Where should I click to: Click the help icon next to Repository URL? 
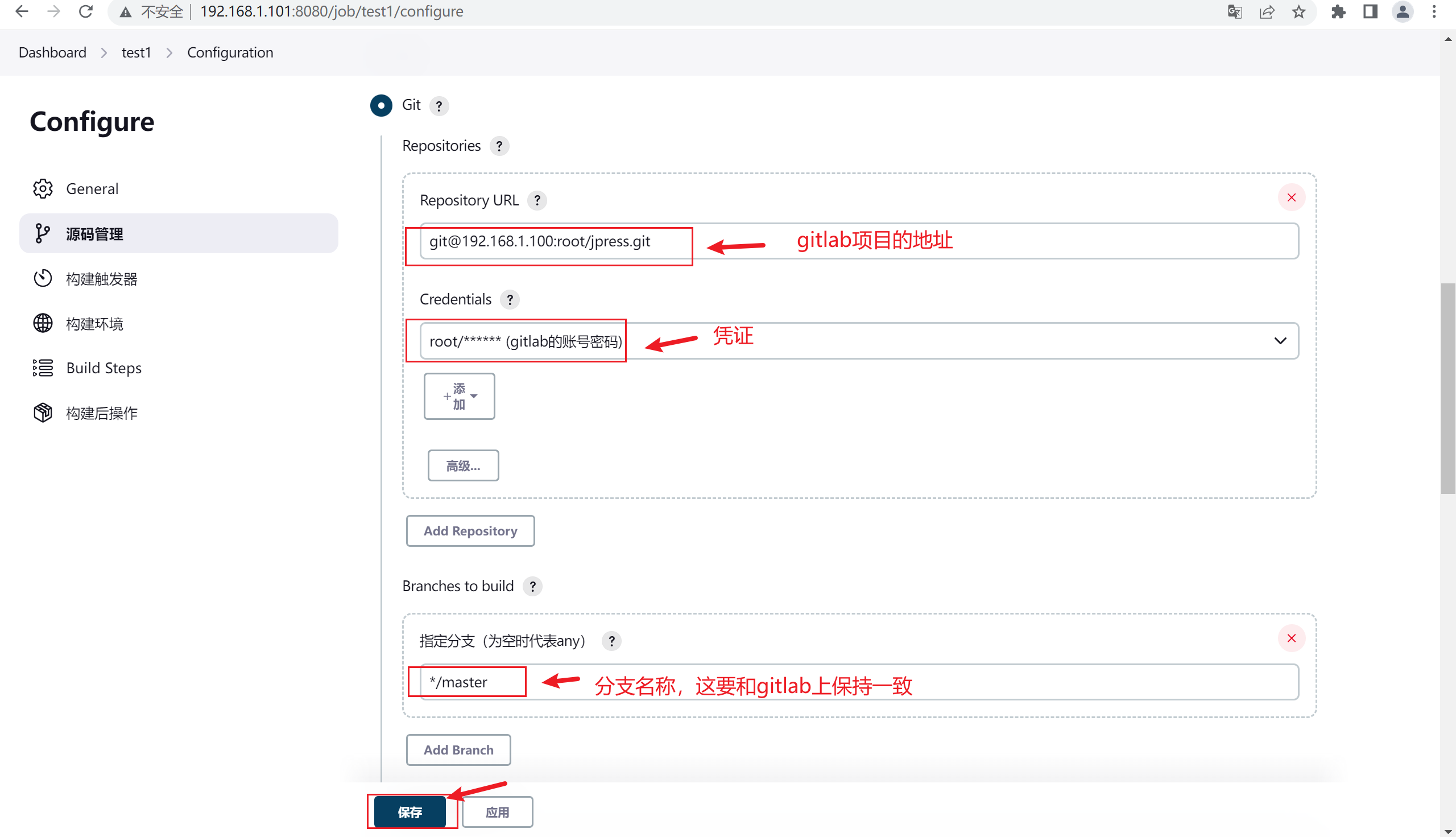537,201
